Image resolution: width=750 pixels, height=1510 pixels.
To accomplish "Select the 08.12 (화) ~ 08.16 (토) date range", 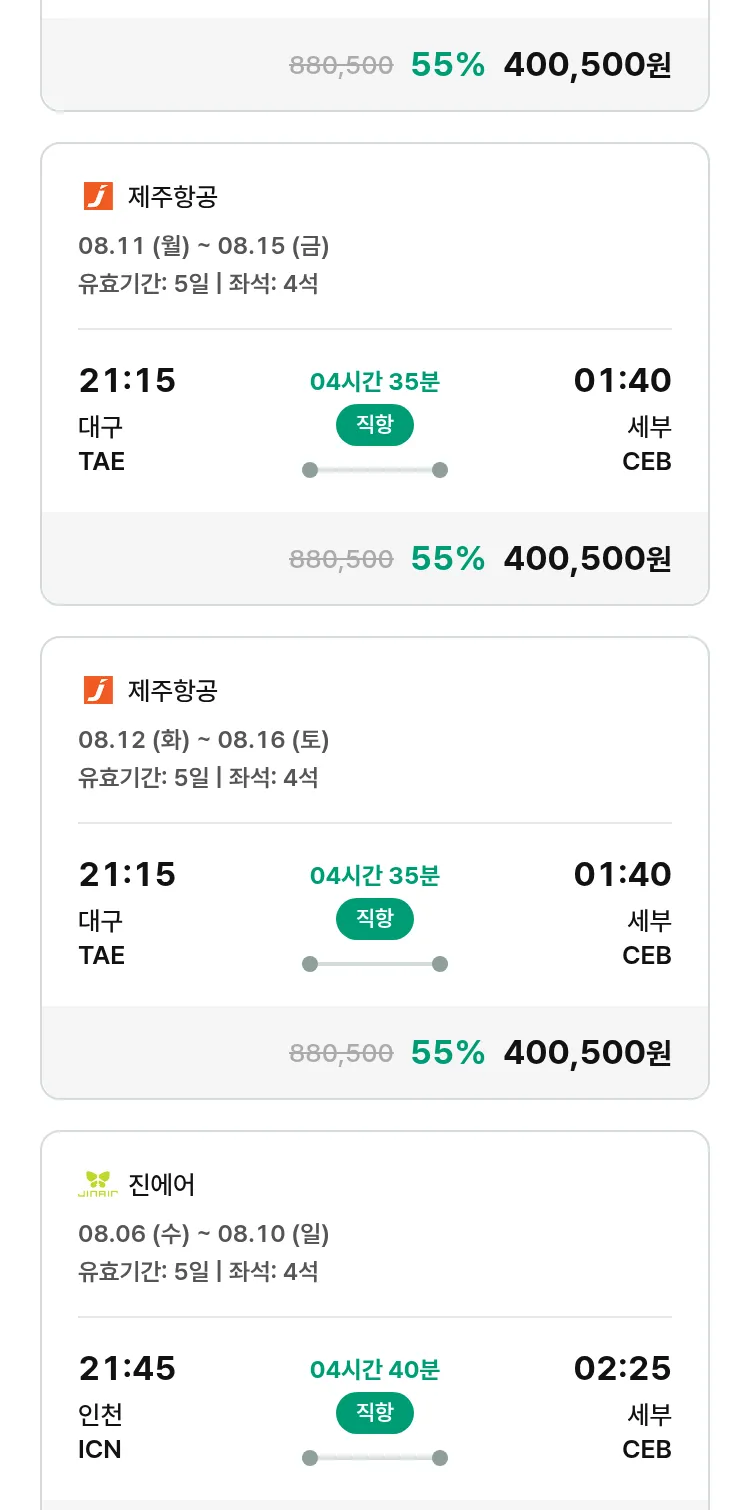I will click(204, 740).
